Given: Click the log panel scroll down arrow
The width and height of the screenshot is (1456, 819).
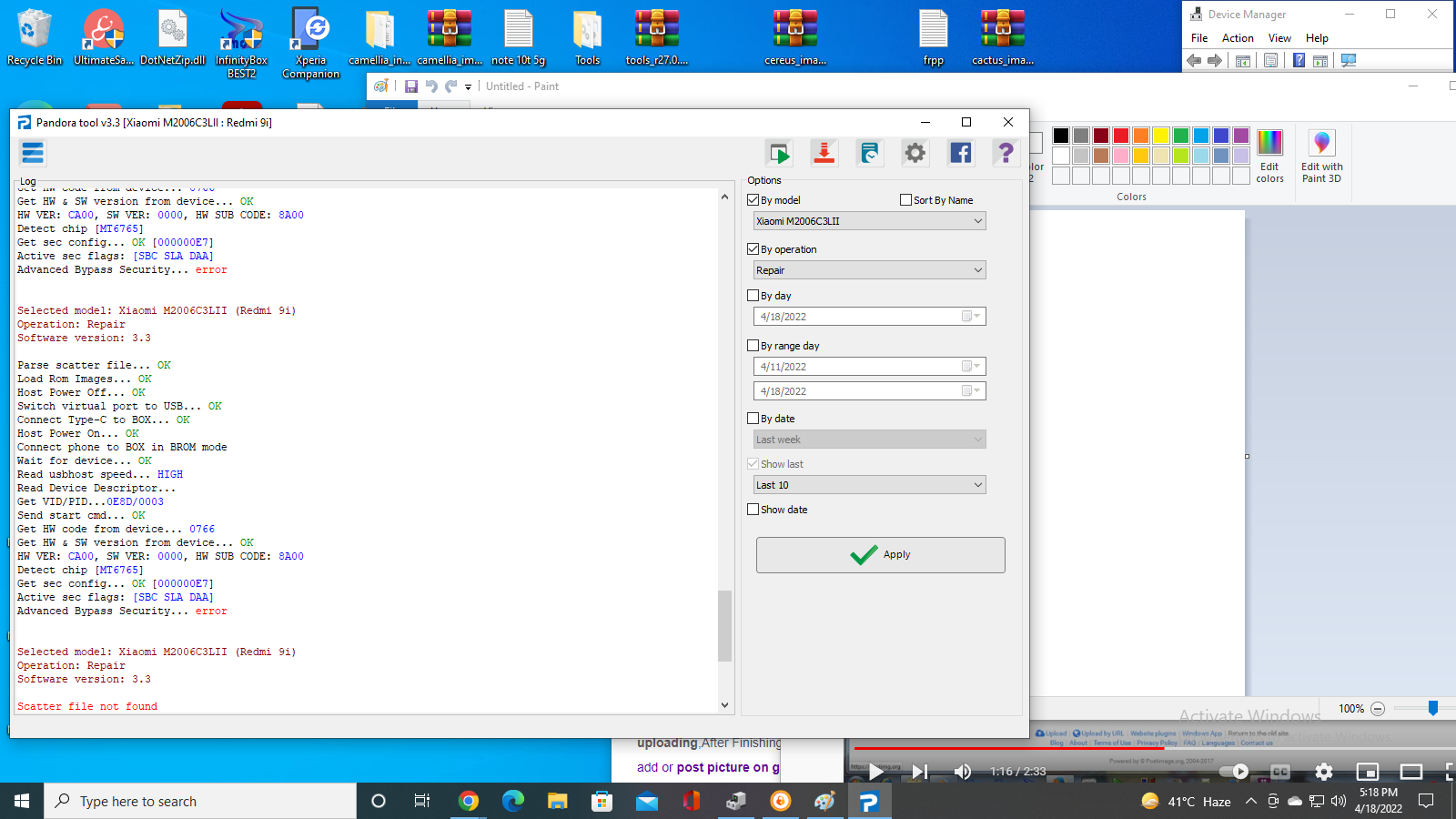Looking at the screenshot, I should [x=725, y=705].
